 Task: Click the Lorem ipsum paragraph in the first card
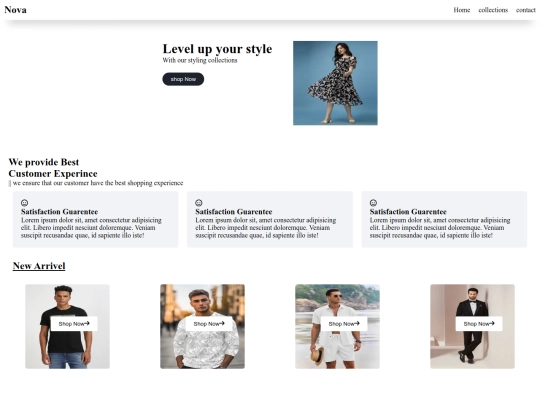click(91, 228)
